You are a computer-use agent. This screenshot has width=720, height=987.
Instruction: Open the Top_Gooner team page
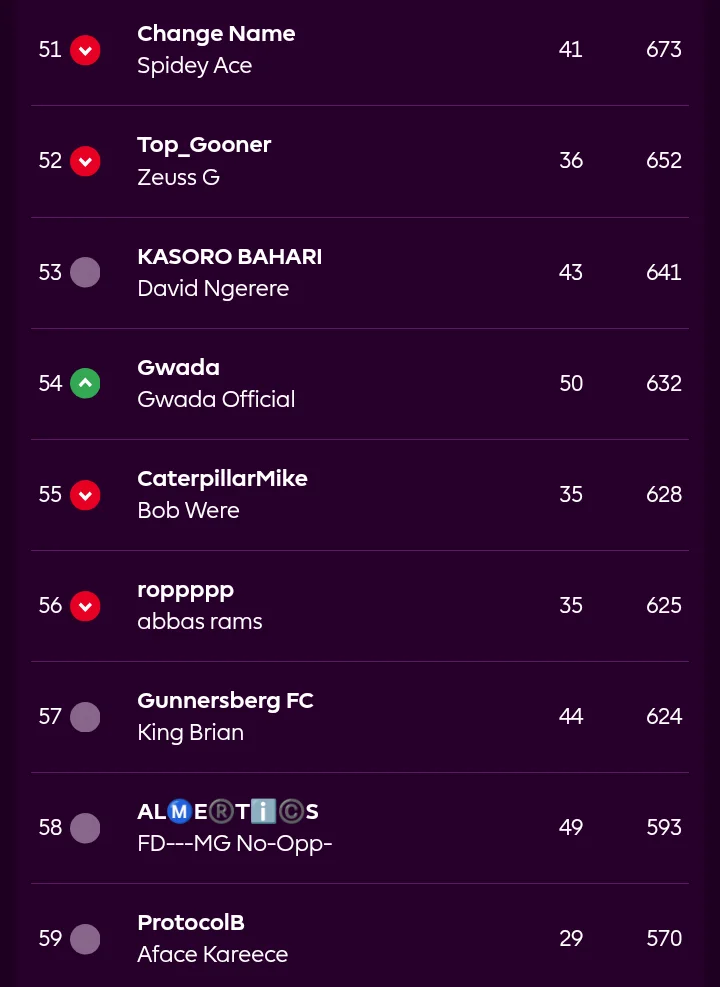click(204, 145)
